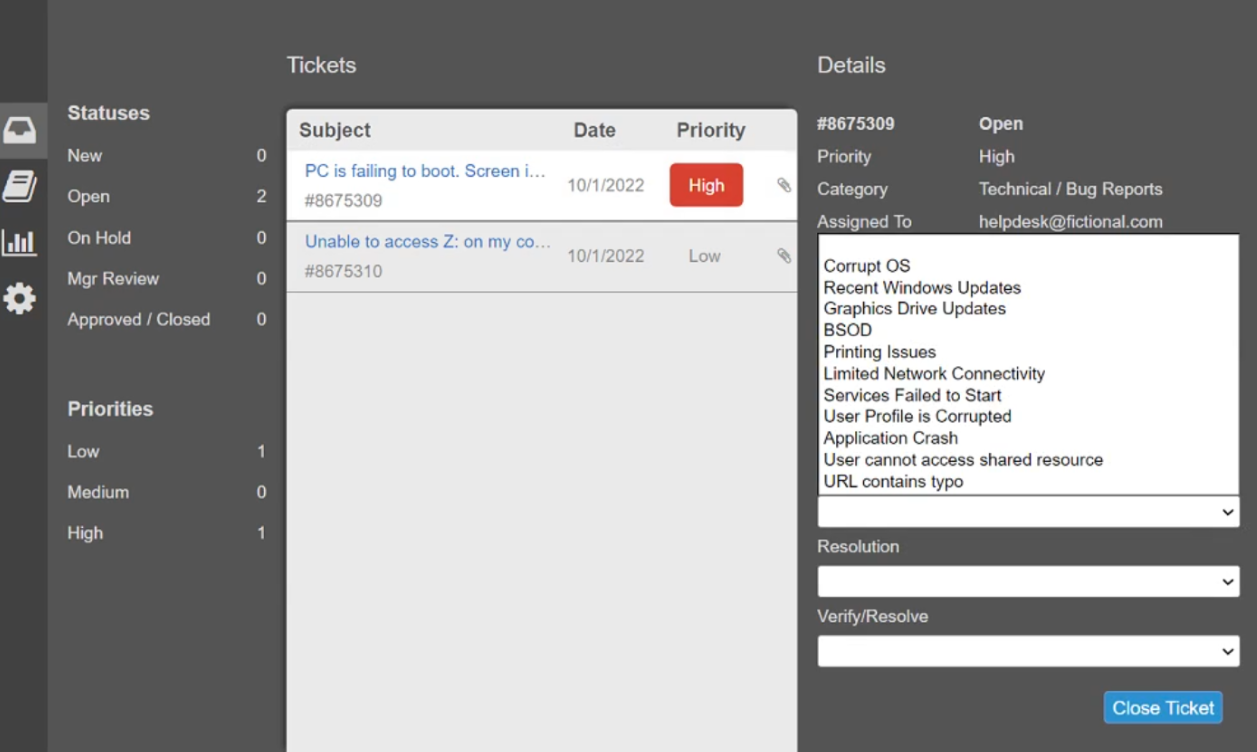The width and height of the screenshot is (1257, 752).
Task: Click the Open status in Details header
Action: 1000,124
